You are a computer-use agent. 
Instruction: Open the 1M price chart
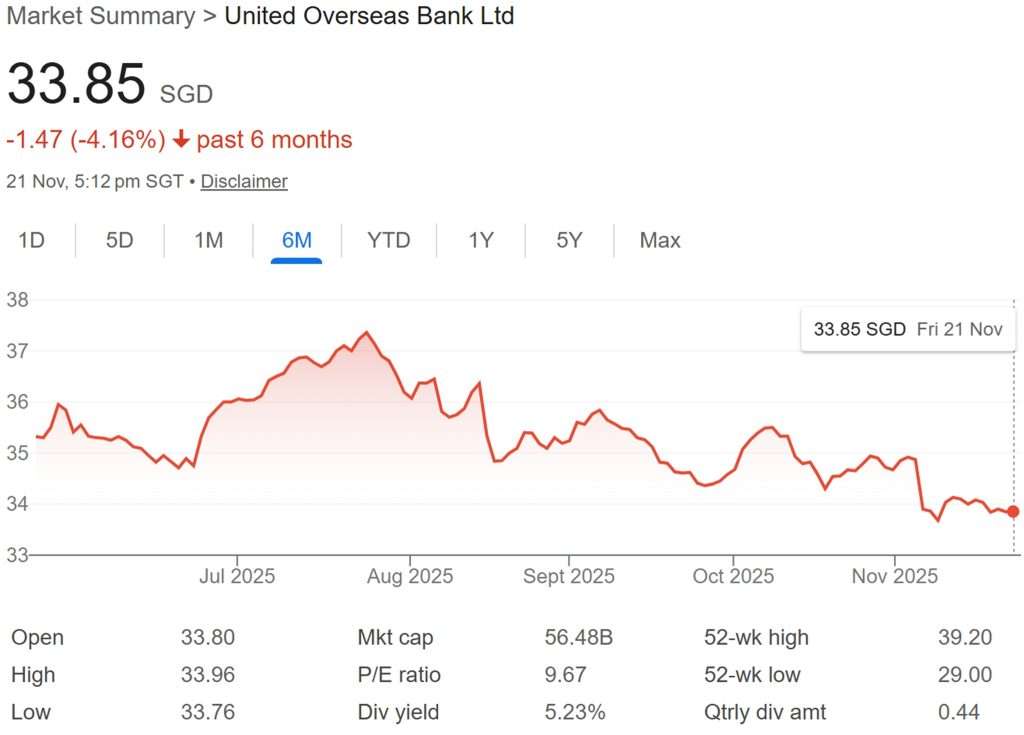tap(207, 240)
